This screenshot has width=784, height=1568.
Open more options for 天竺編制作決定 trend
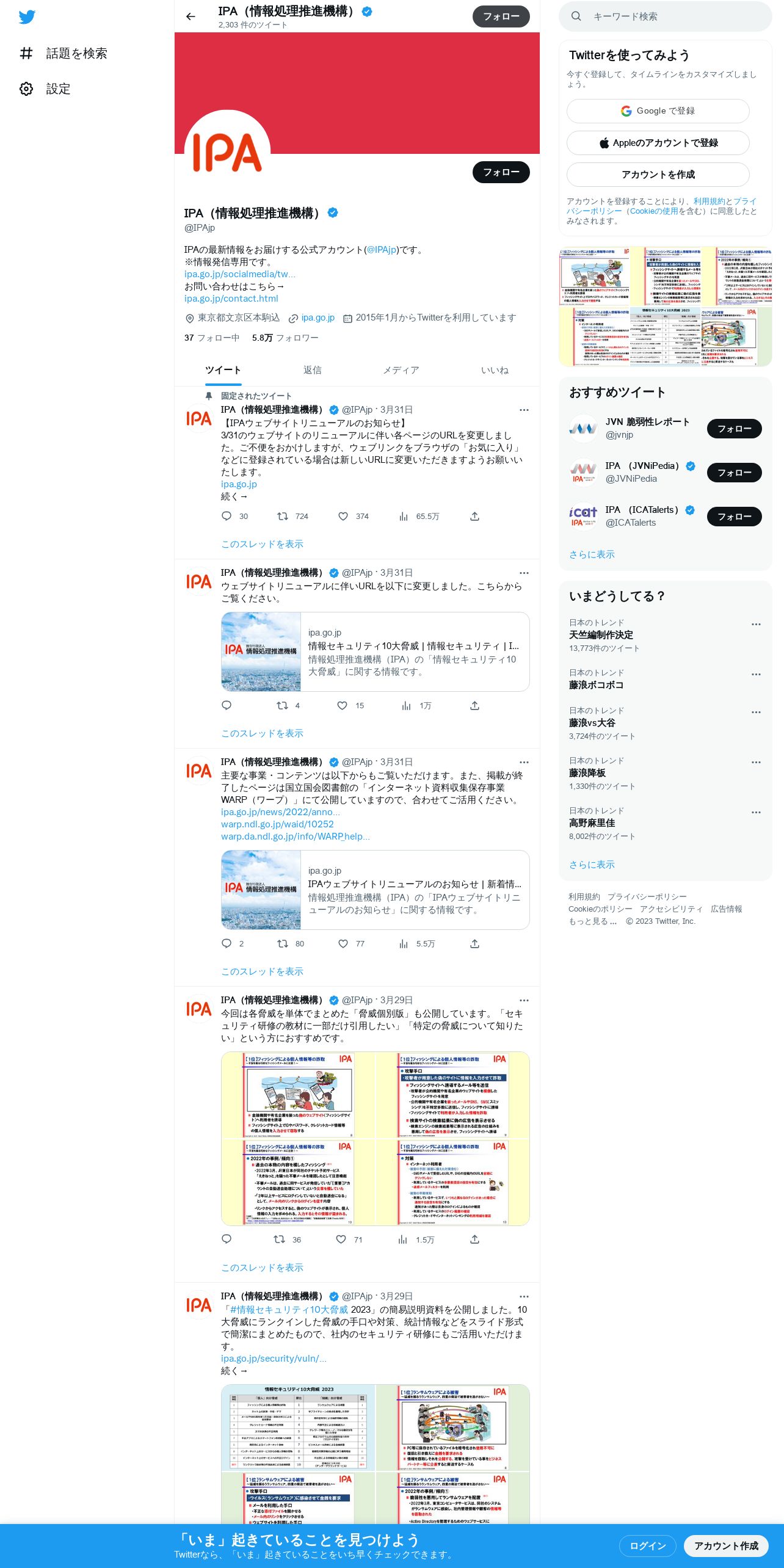pos(756,624)
